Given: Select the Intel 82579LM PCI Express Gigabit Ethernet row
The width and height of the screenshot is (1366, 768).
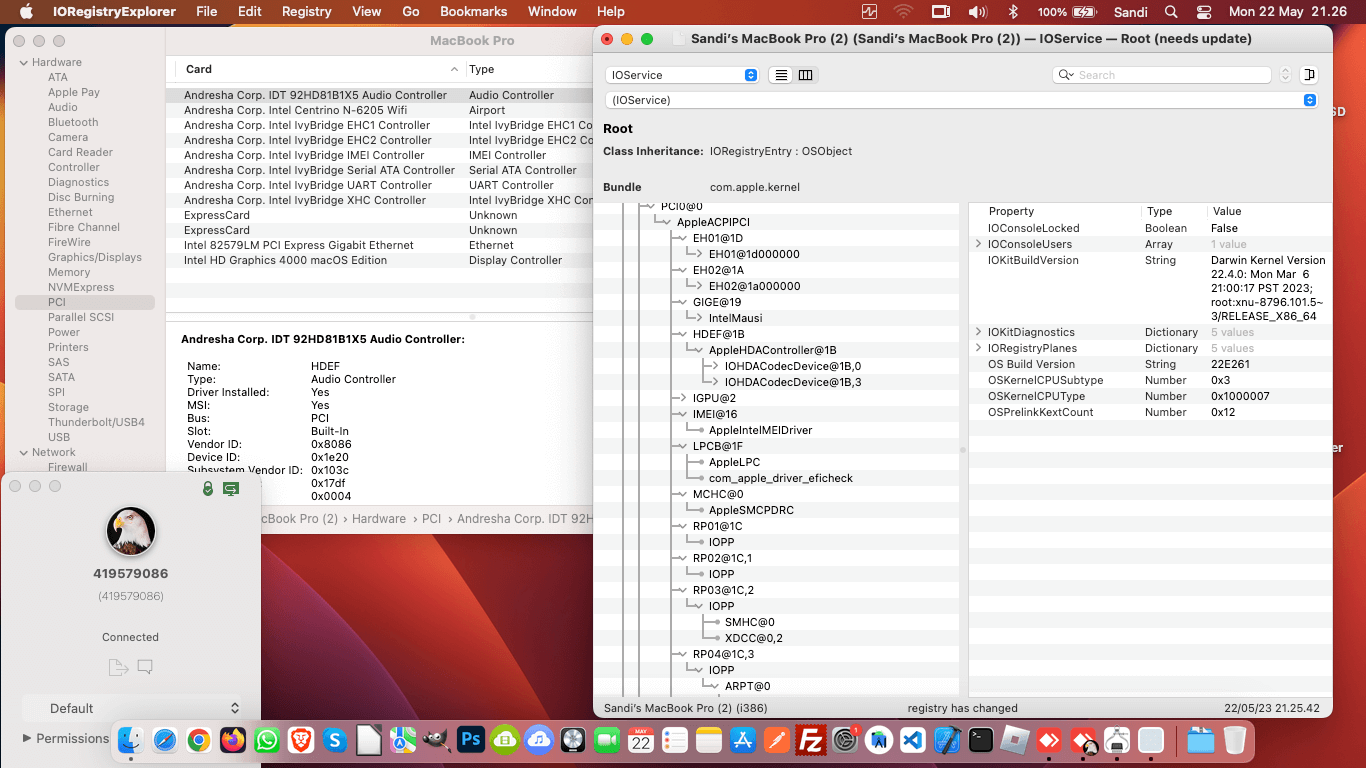Looking at the screenshot, I should [x=380, y=245].
